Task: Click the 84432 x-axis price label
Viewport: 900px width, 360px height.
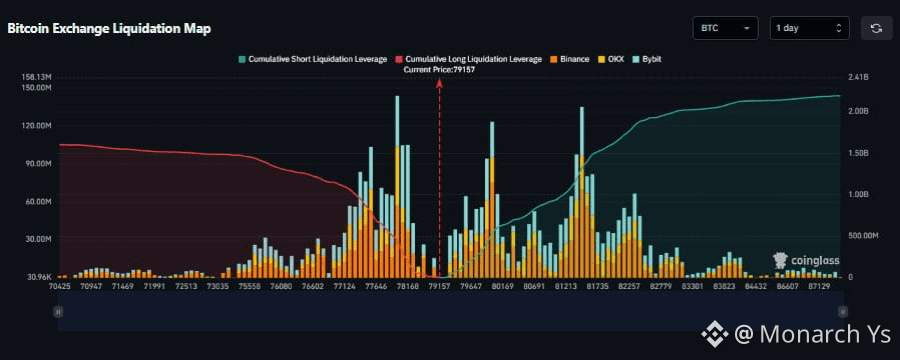Action: [755, 285]
